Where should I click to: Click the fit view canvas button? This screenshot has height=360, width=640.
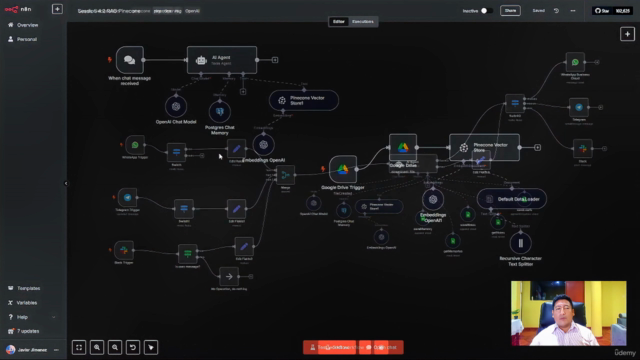[x=79, y=347]
